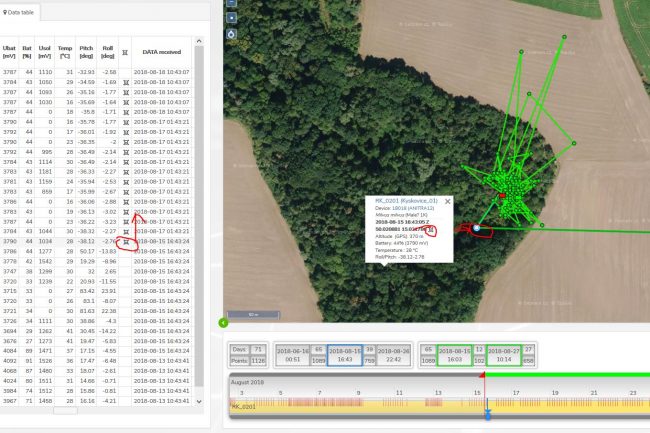Click the map compass rotation button
The width and height of the screenshot is (650, 433).
point(232,34)
